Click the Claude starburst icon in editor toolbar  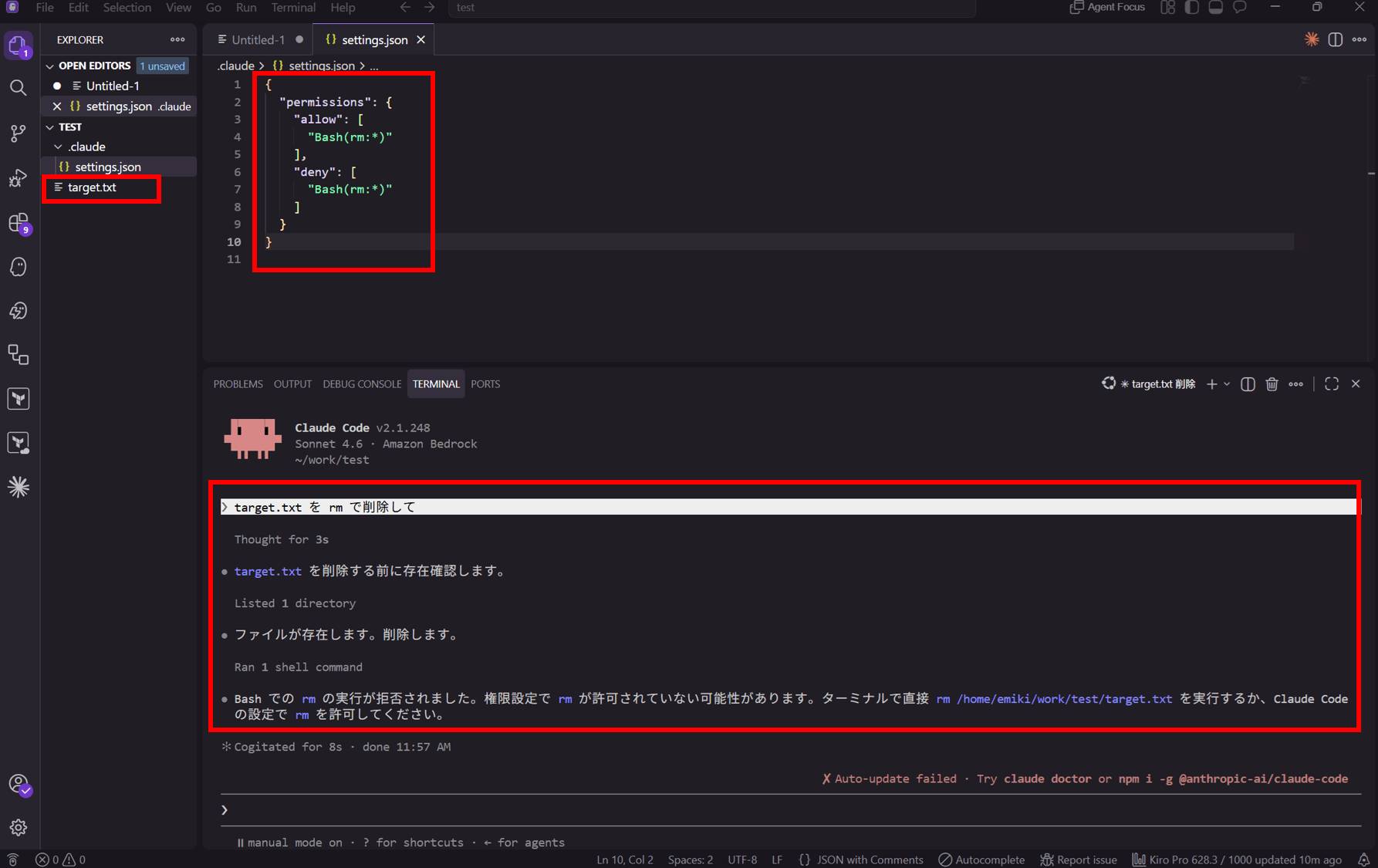coord(1311,39)
